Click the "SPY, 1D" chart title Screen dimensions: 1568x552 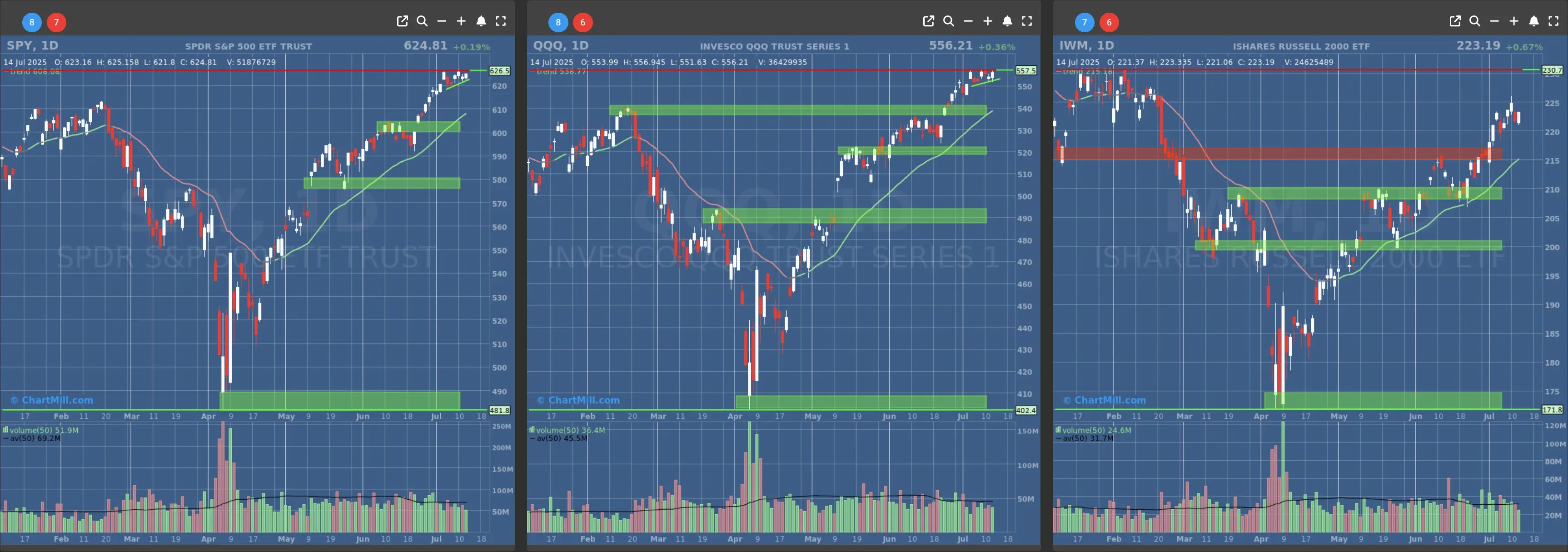(32, 45)
